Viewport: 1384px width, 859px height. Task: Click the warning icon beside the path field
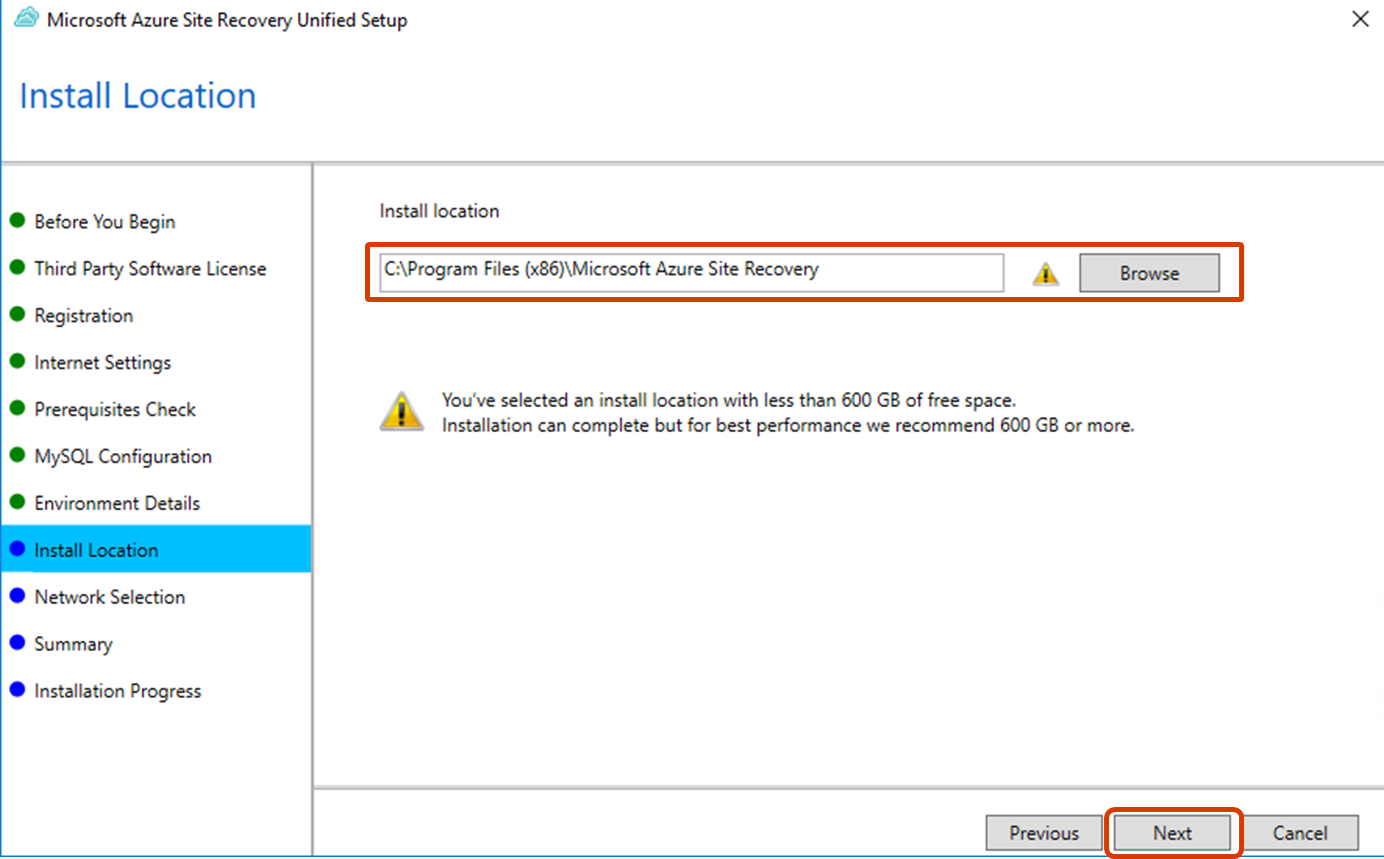pos(1045,272)
